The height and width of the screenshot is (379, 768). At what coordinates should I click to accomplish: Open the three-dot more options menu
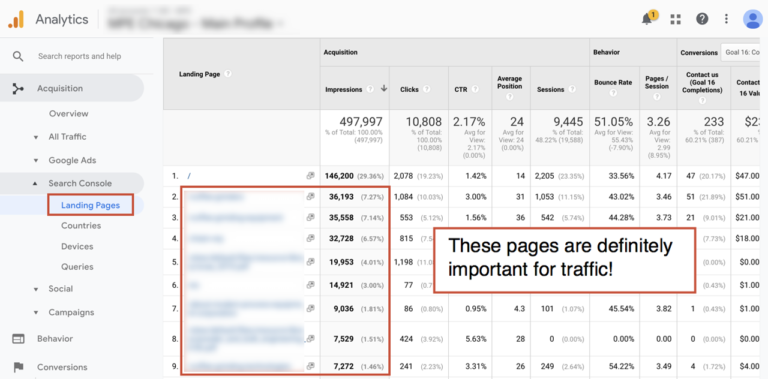point(727,19)
